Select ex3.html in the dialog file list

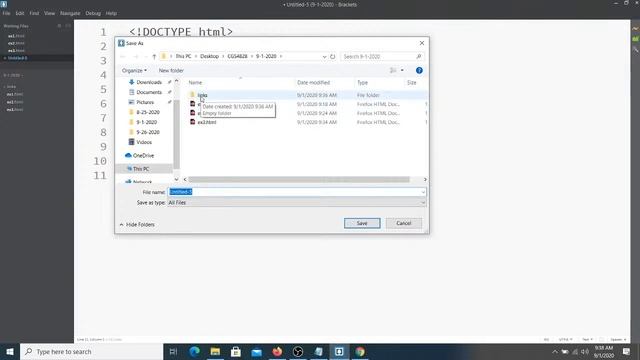[x=207, y=122]
